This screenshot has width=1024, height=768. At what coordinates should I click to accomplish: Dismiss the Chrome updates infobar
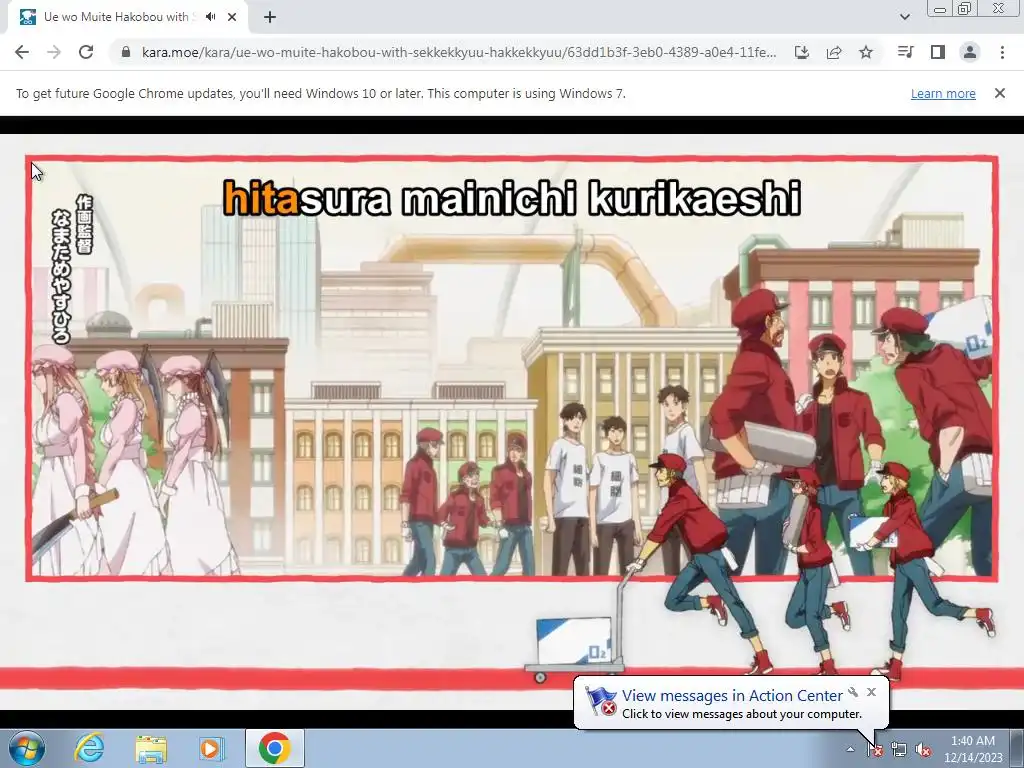[1000, 93]
